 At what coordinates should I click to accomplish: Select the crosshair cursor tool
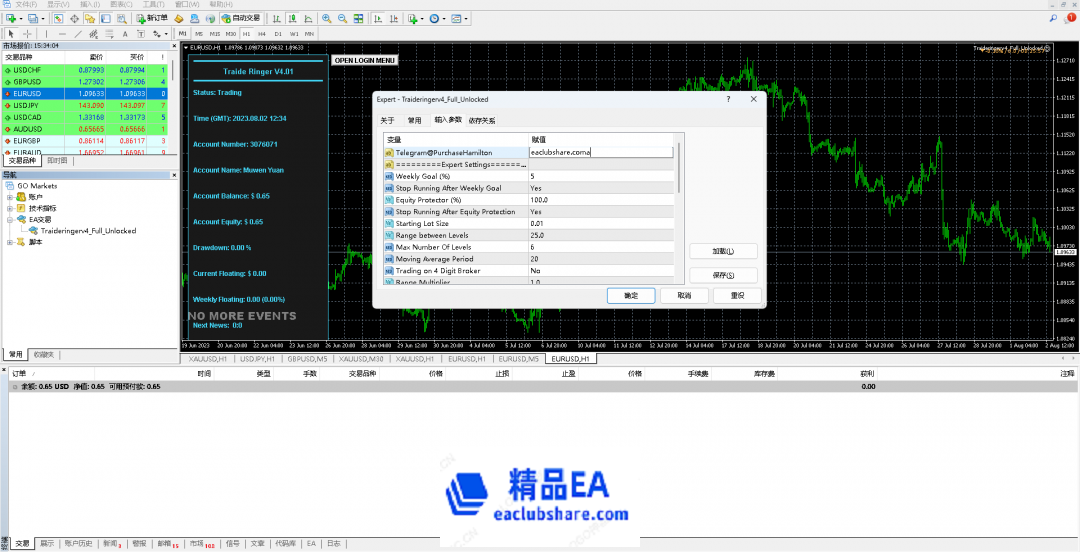tap(25, 33)
